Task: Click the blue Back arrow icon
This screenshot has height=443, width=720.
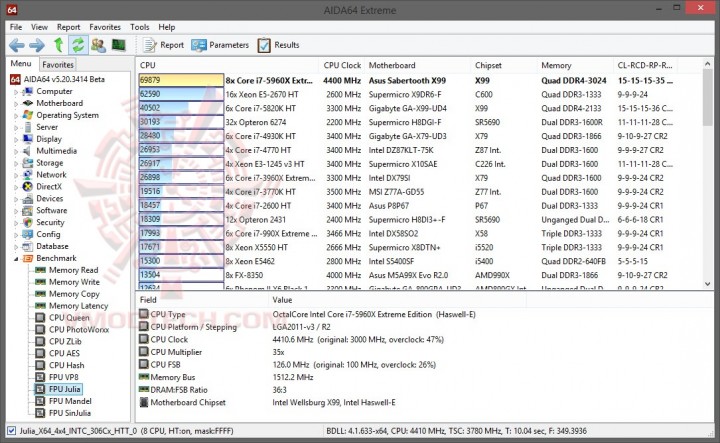Action: coord(17,45)
